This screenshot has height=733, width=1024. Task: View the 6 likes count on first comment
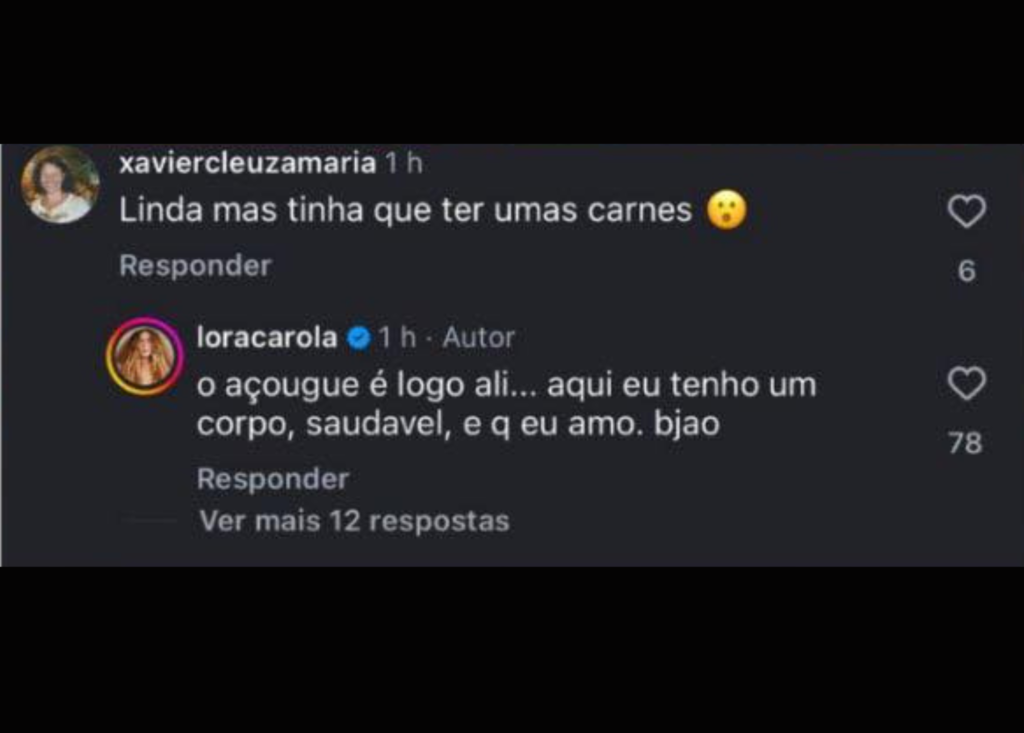pos(967,271)
